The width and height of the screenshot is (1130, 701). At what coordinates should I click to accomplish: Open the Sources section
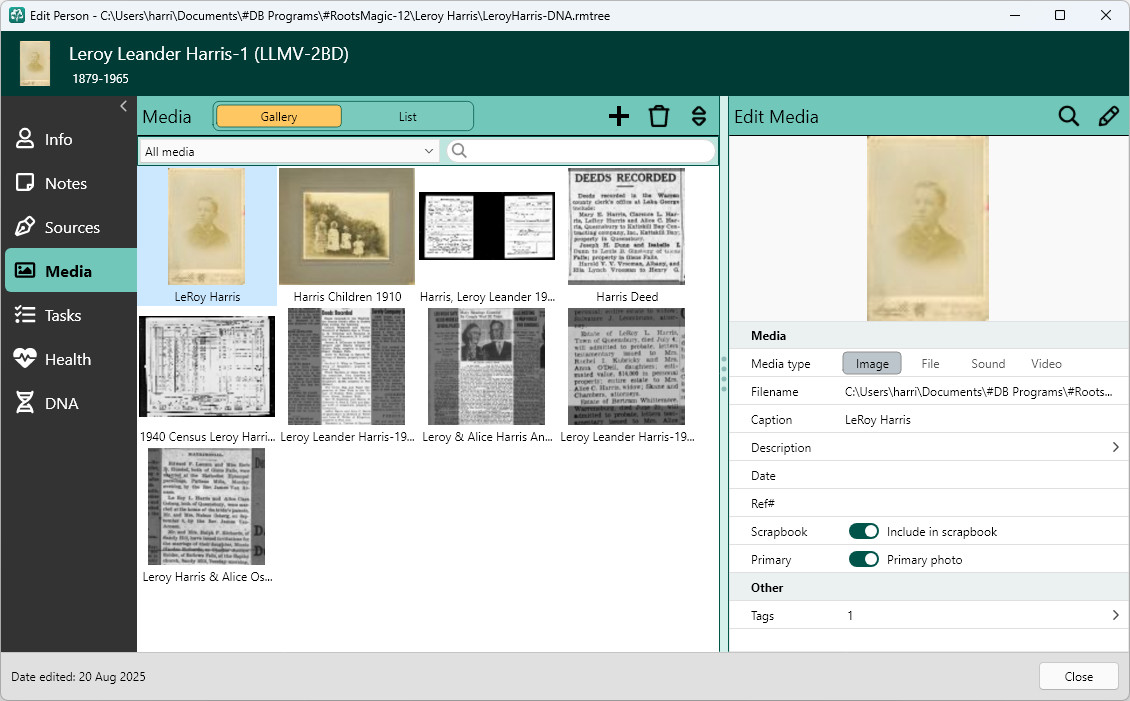click(x=69, y=228)
